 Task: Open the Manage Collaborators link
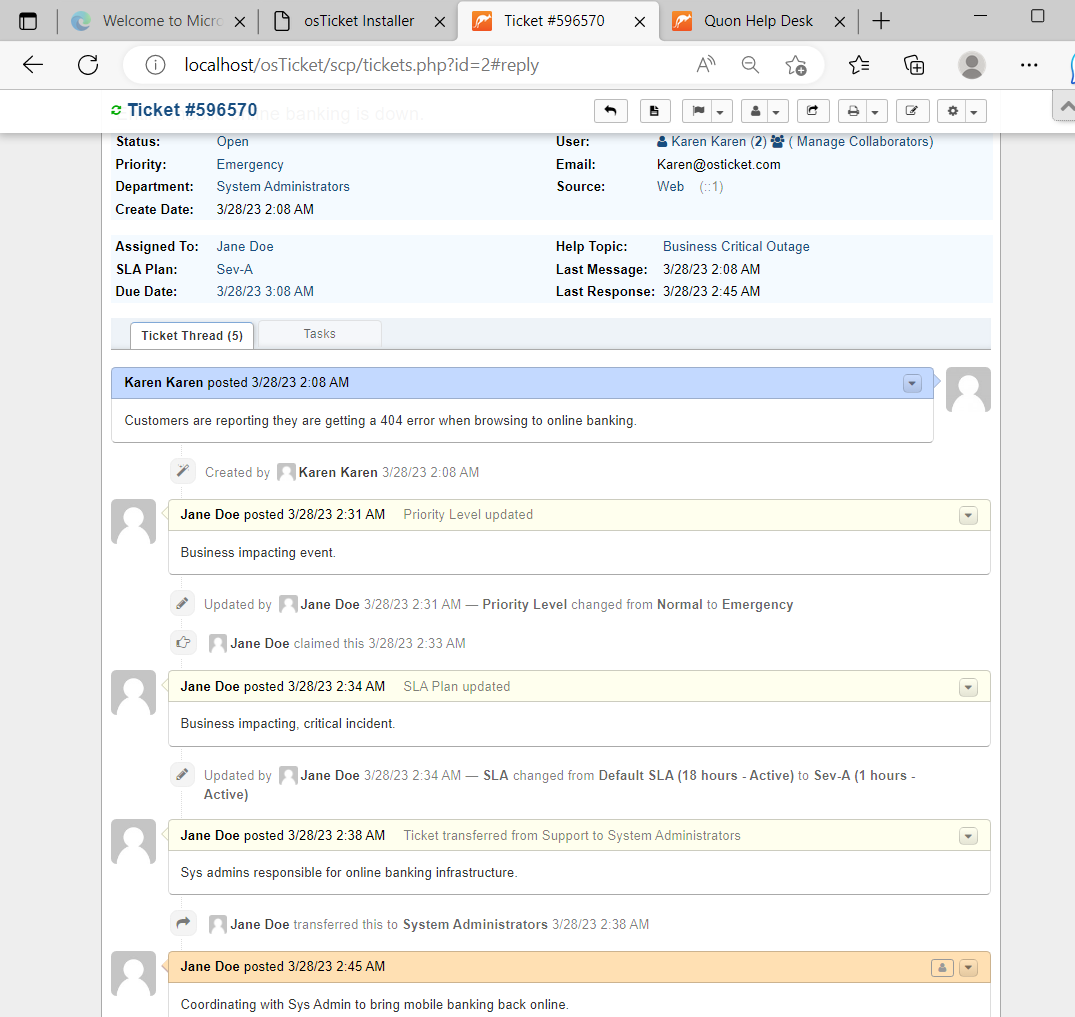[x=862, y=141]
